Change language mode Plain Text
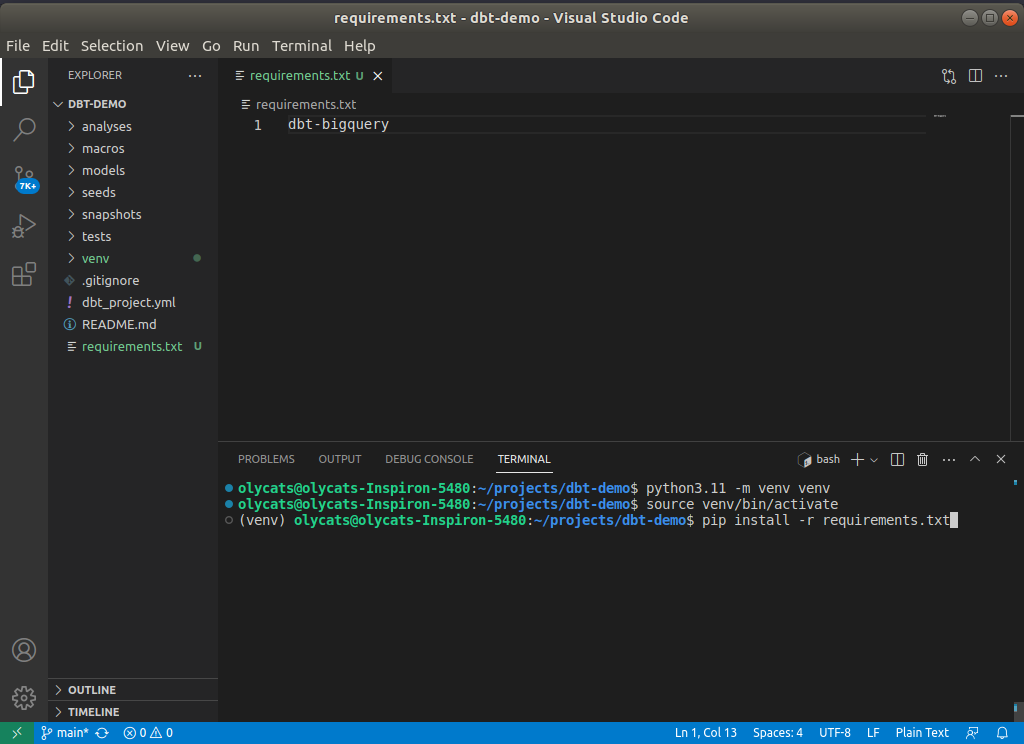 coord(921,733)
